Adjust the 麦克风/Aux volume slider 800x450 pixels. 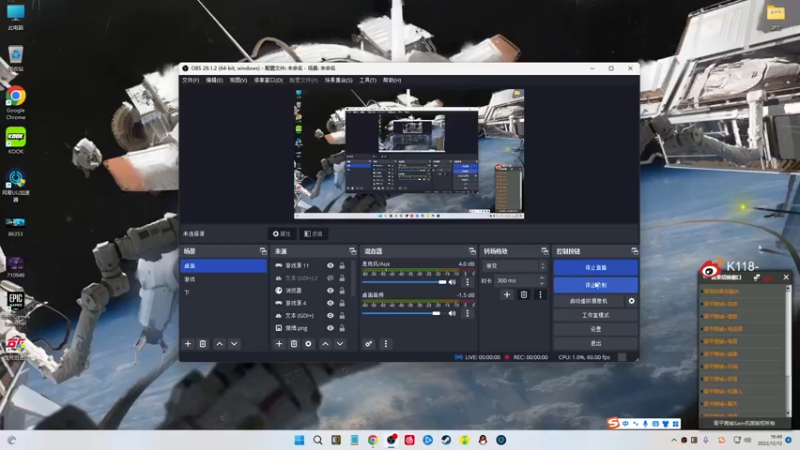404,282
